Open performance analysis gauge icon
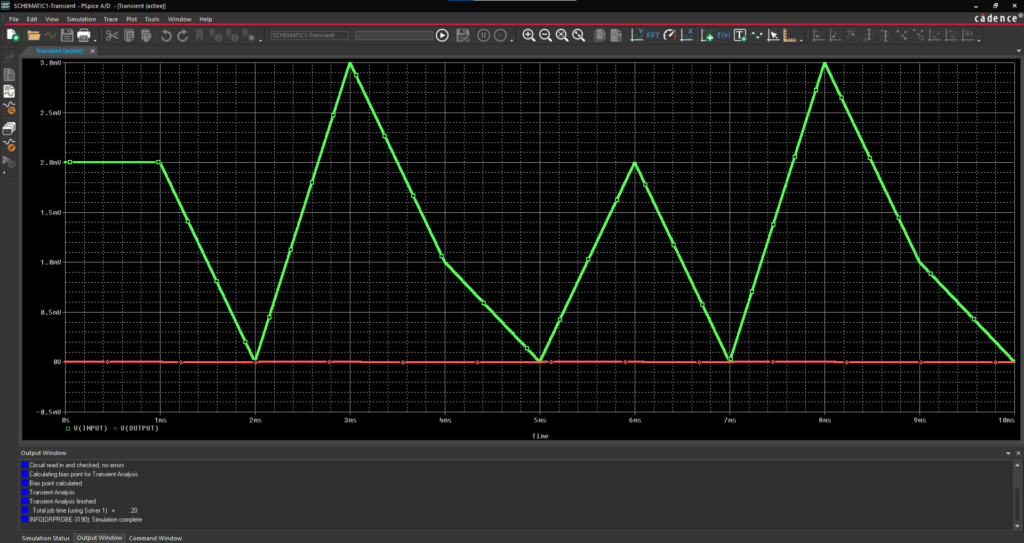Image resolution: width=1024 pixels, height=543 pixels. coord(669,35)
